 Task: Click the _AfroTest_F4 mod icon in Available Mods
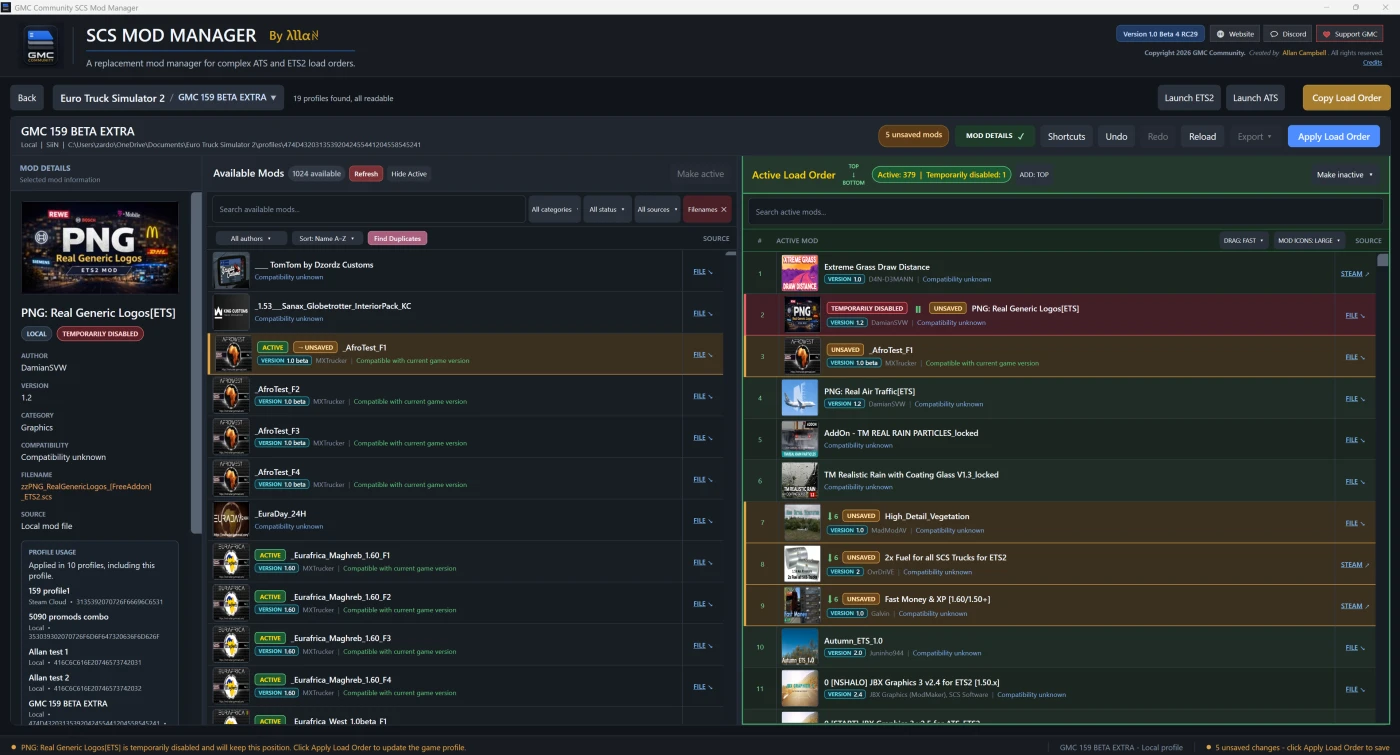click(231, 478)
